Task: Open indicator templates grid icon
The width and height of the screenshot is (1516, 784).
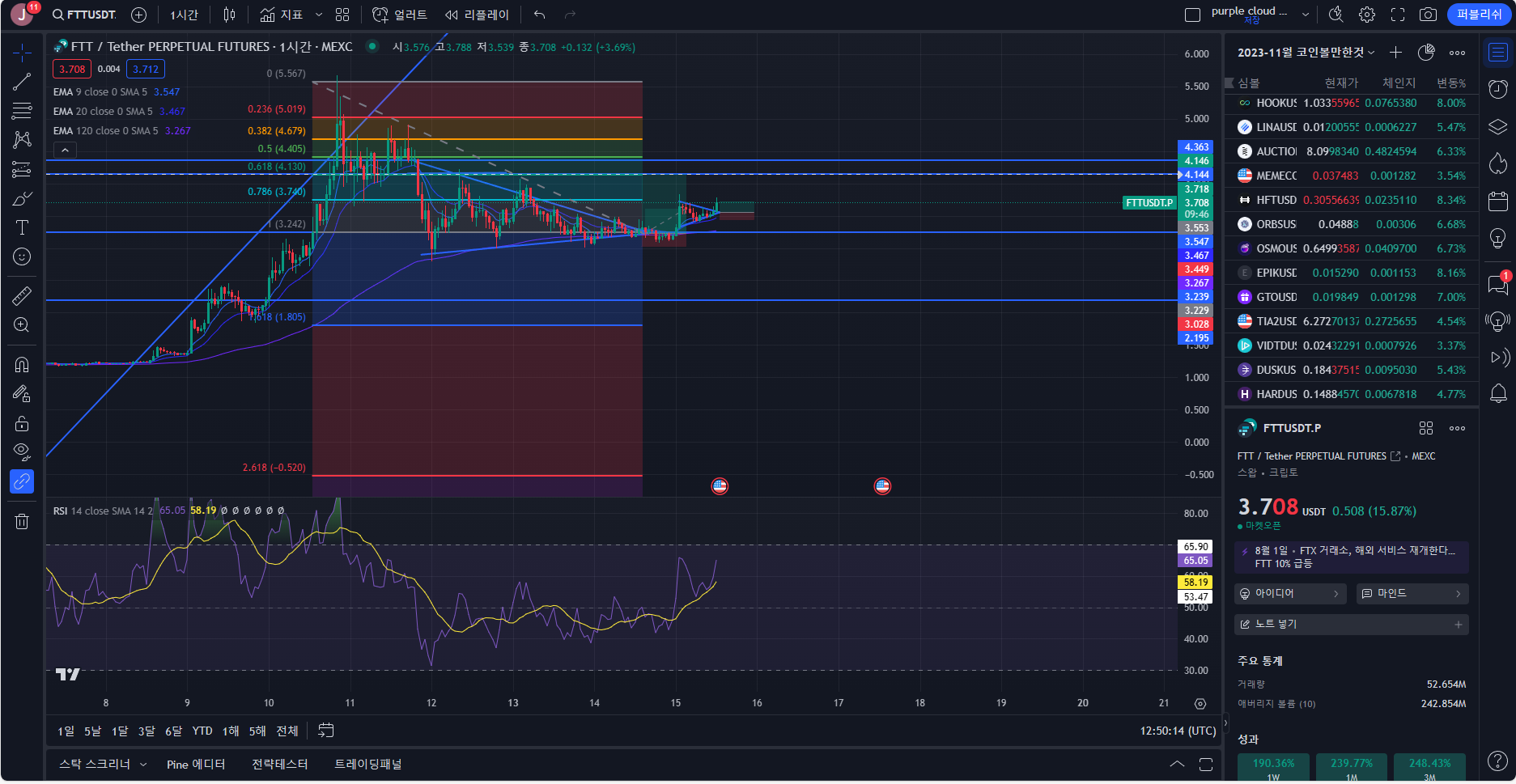Action: pos(342,15)
